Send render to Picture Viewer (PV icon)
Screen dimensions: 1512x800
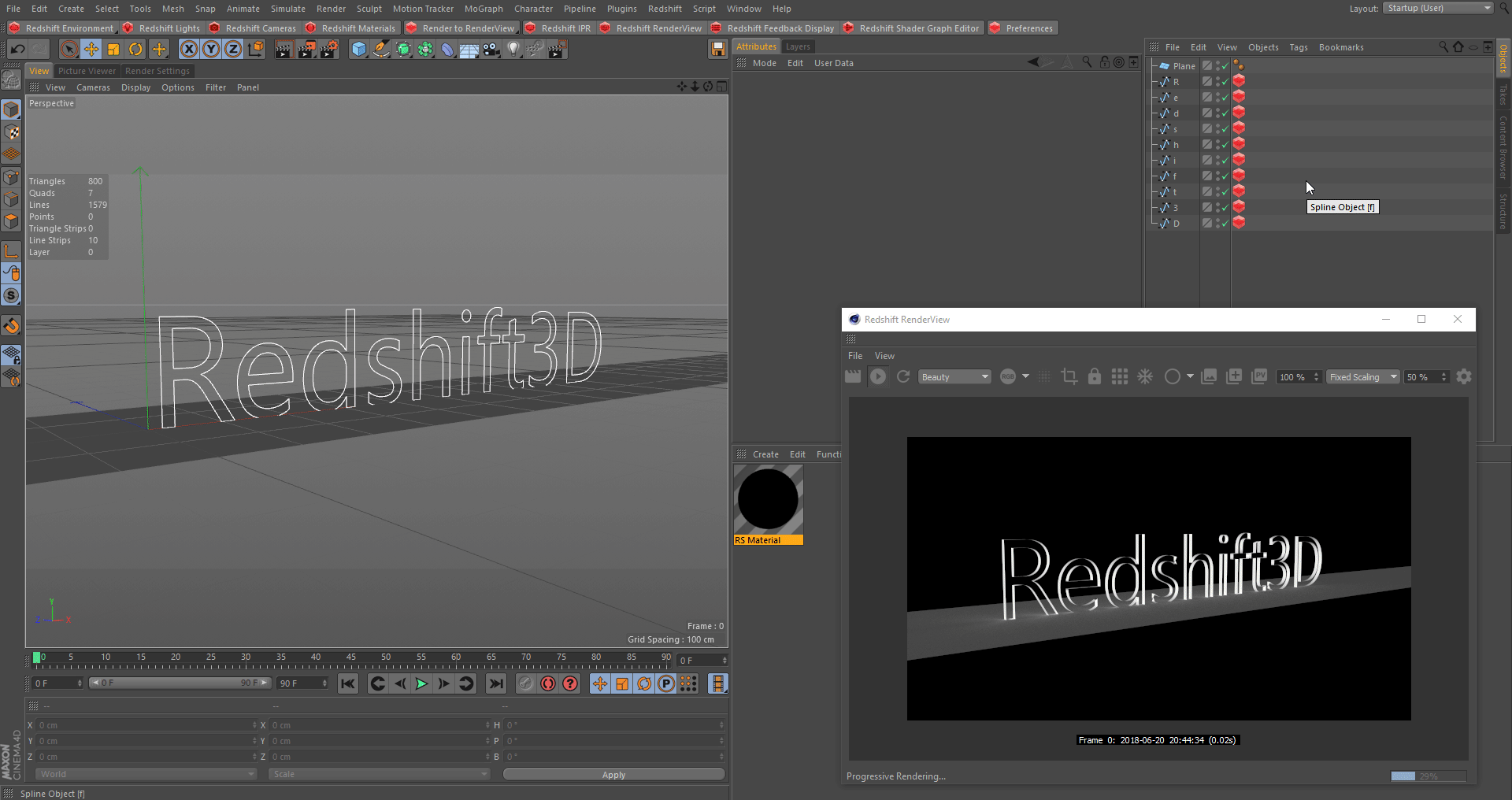(x=1259, y=377)
